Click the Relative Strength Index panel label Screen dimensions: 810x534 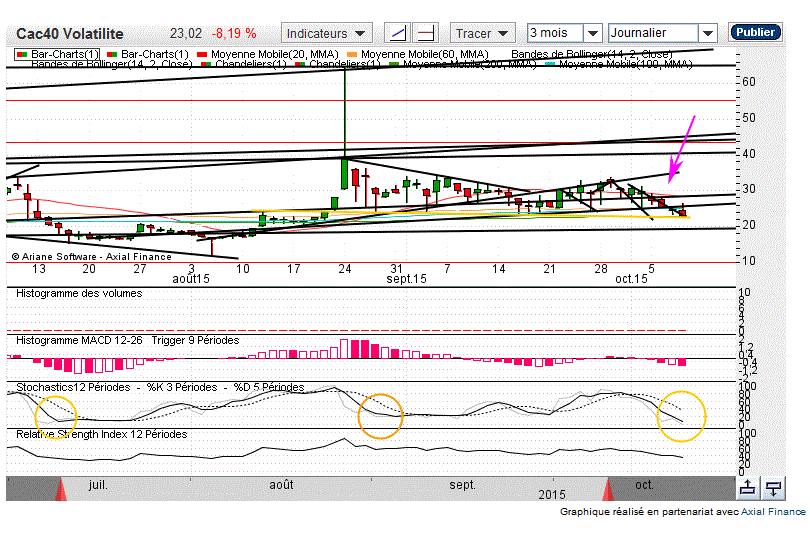(x=102, y=434)
